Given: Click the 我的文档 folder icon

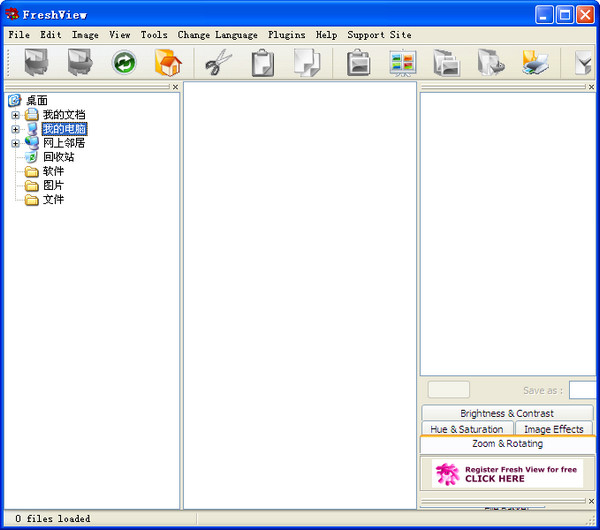Looking at the screenshot, I should click(32, 114).
